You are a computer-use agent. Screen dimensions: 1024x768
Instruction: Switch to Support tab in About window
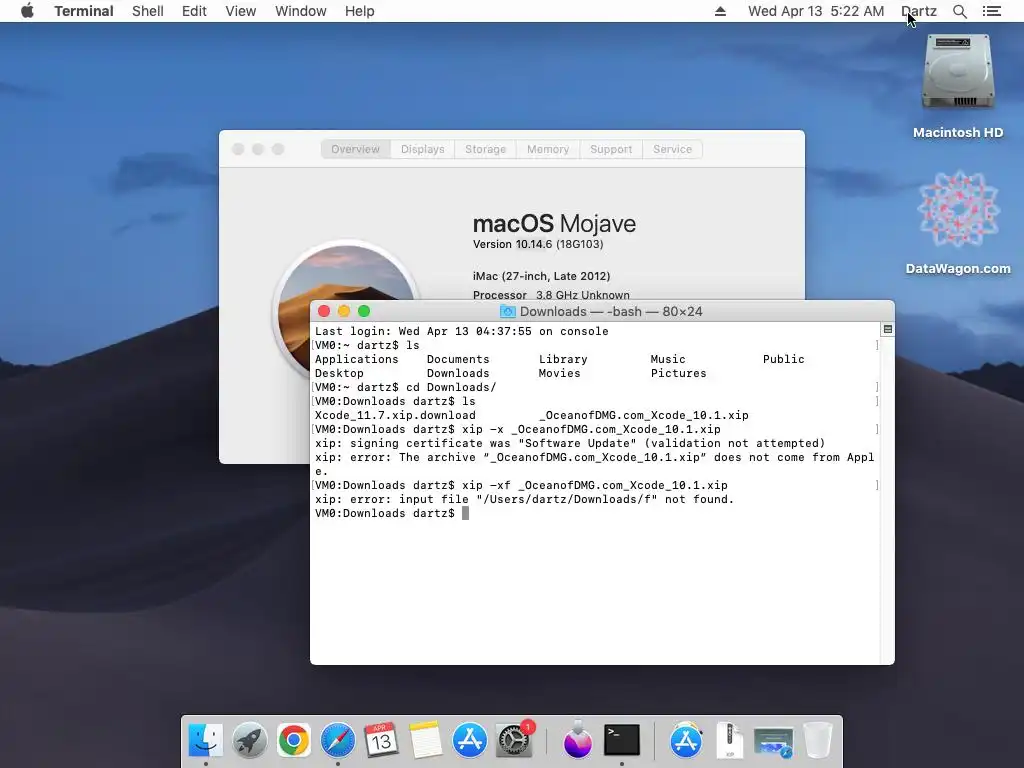click(x=611, y=149)
